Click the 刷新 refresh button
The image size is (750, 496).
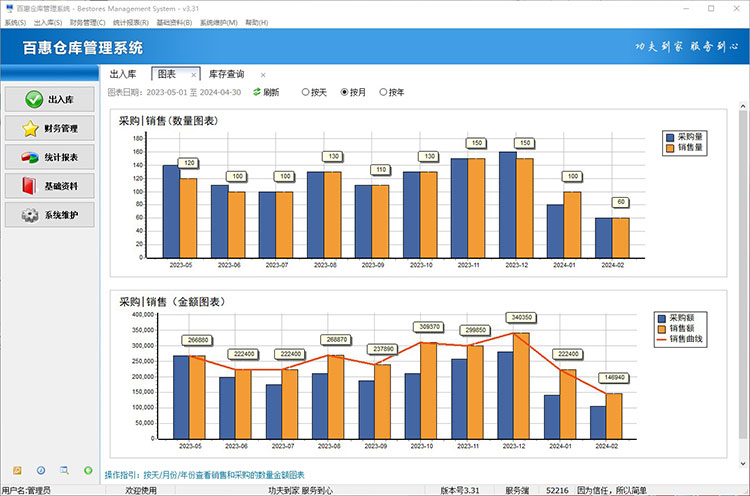point(266,92)
